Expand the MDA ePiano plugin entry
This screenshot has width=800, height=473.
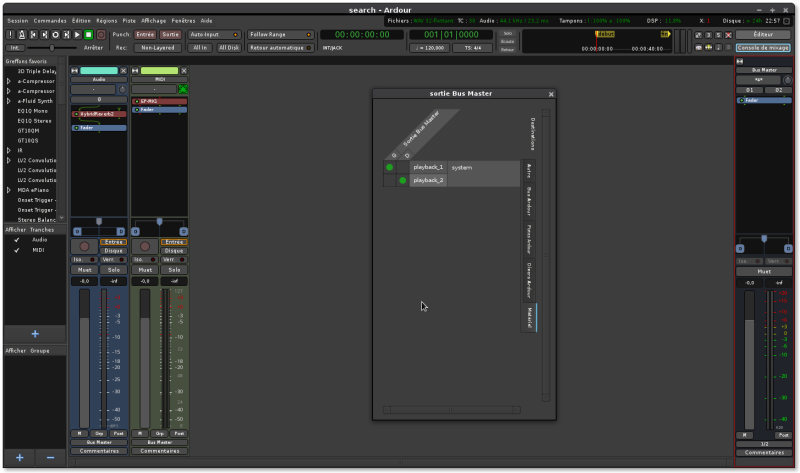(9, 190)
